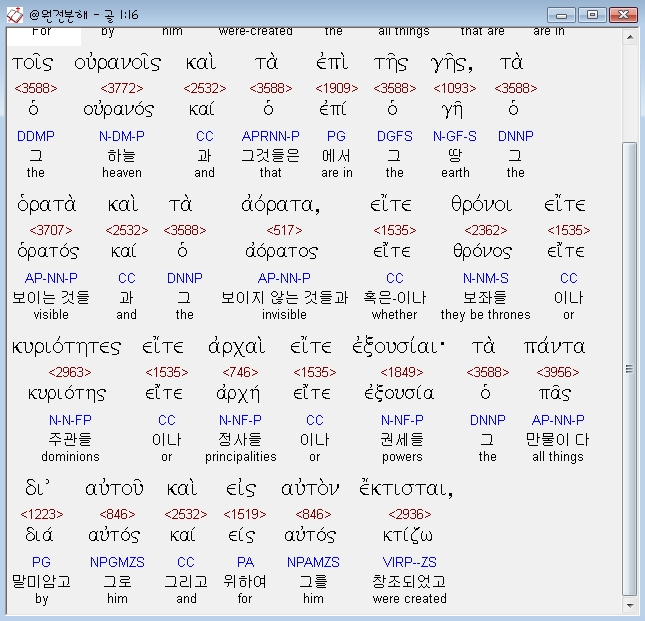
Task: Click Greek word ἀρχαὶ
Action: tap(237, 348)
